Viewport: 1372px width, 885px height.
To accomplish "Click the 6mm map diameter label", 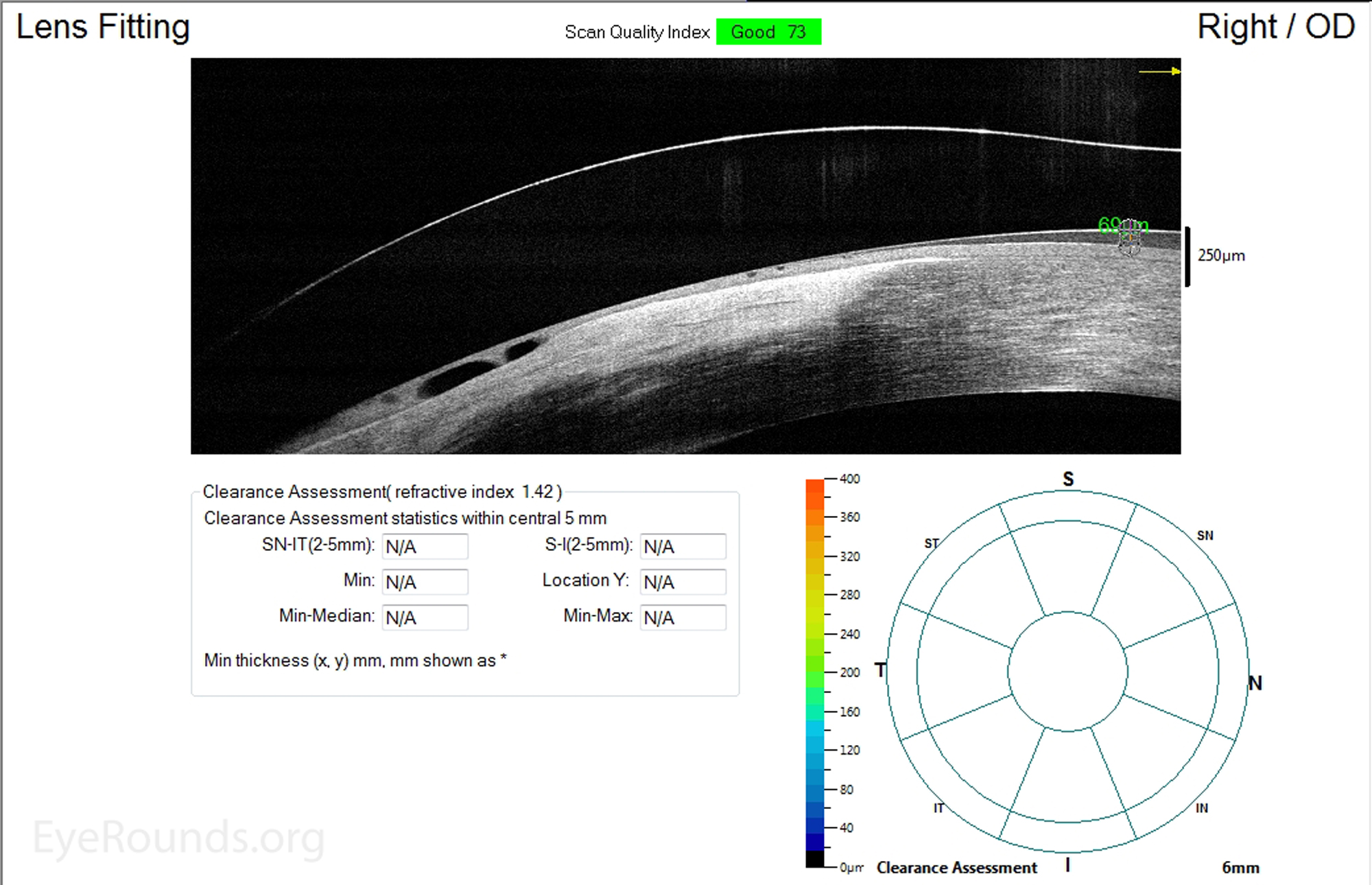I will click(1240, 868).
